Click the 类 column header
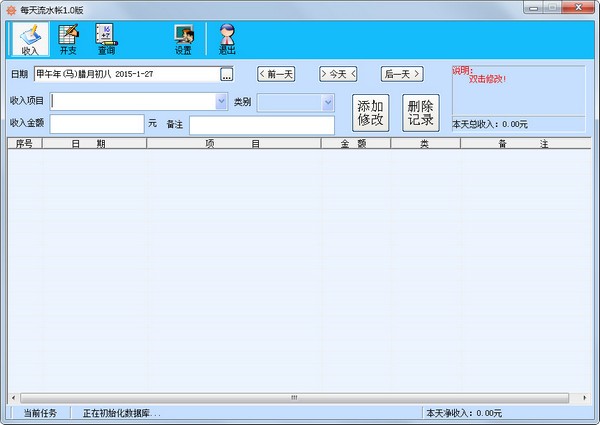The image size is (600, 425). coord(425,143)
